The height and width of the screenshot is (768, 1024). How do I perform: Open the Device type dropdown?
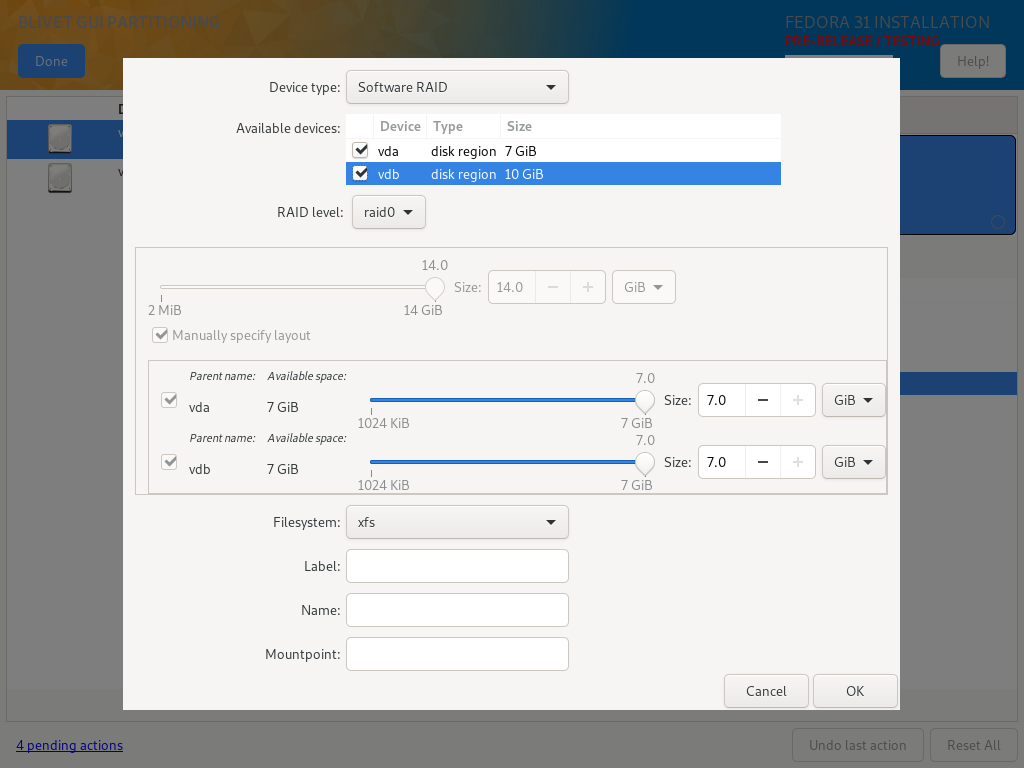point(457,88)
